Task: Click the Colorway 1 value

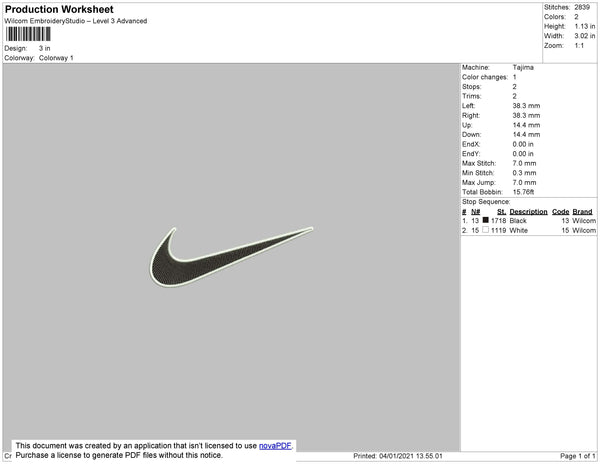Action: pos(56,58)
